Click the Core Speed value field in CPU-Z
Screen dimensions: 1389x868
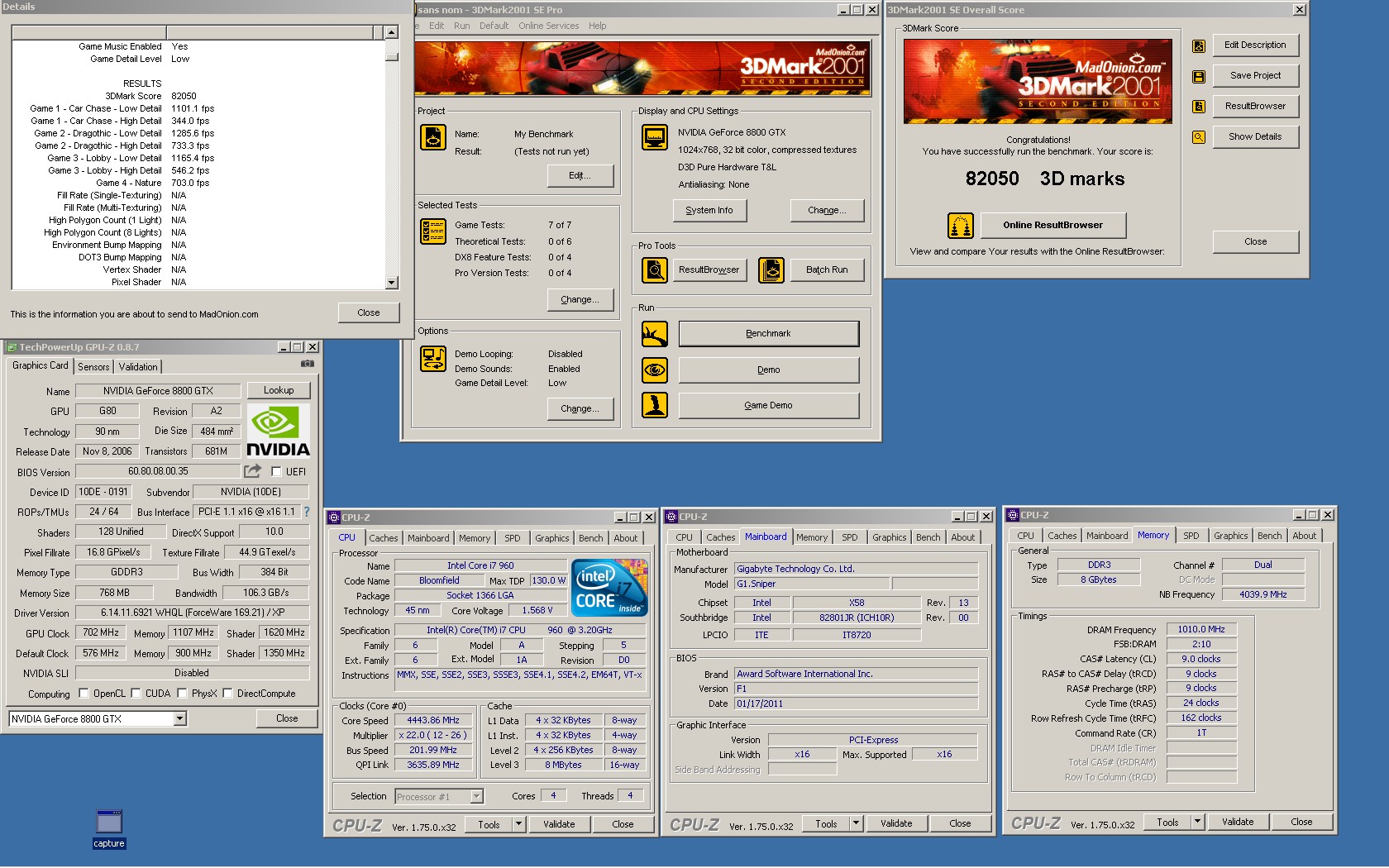pos(433,721)
